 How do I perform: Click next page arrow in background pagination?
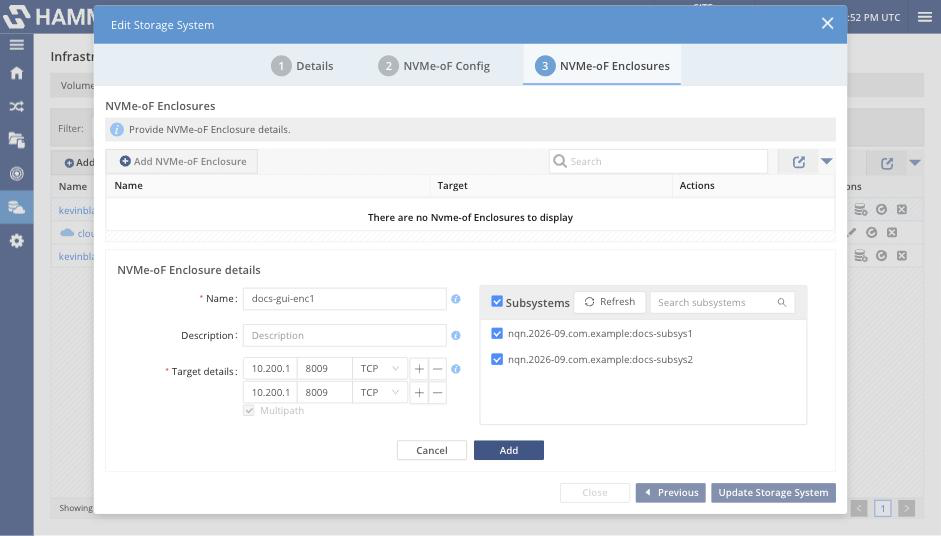click(907, 508)
